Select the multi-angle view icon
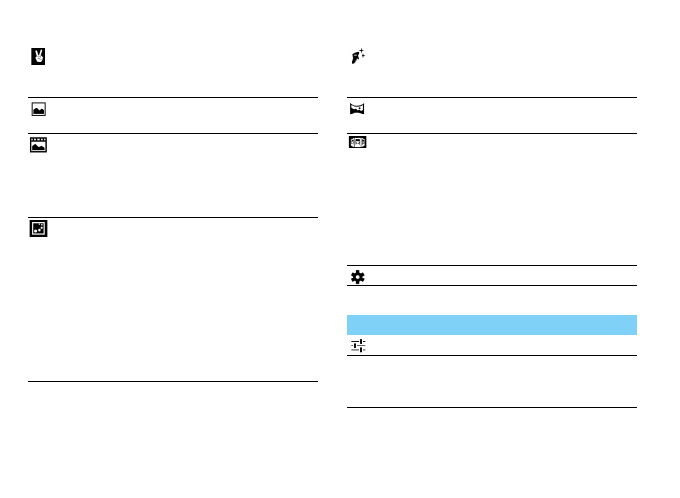This screenshot has height=498, width=680. 357,143
